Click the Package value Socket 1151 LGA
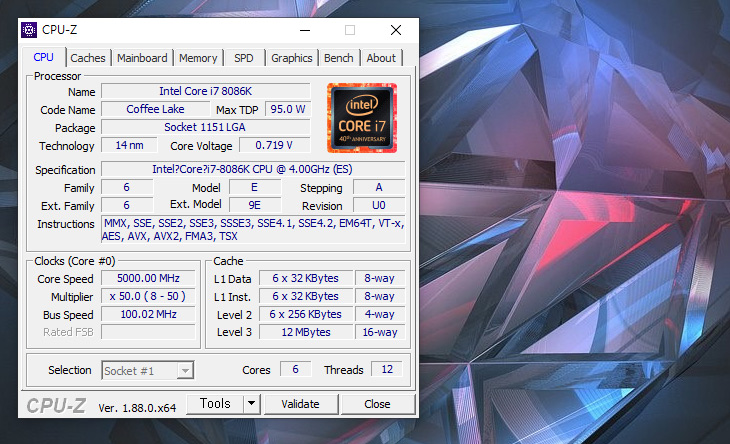 point(205,127)
